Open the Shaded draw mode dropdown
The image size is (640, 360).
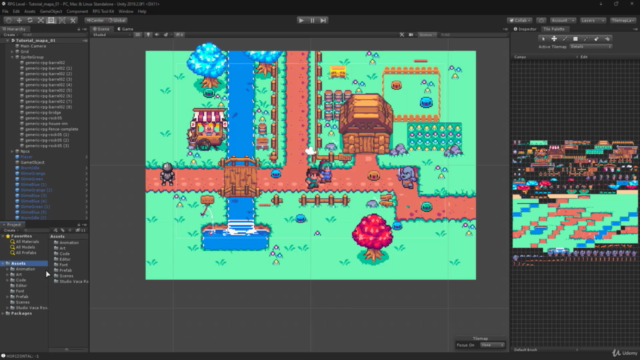(x=112, y=35)
